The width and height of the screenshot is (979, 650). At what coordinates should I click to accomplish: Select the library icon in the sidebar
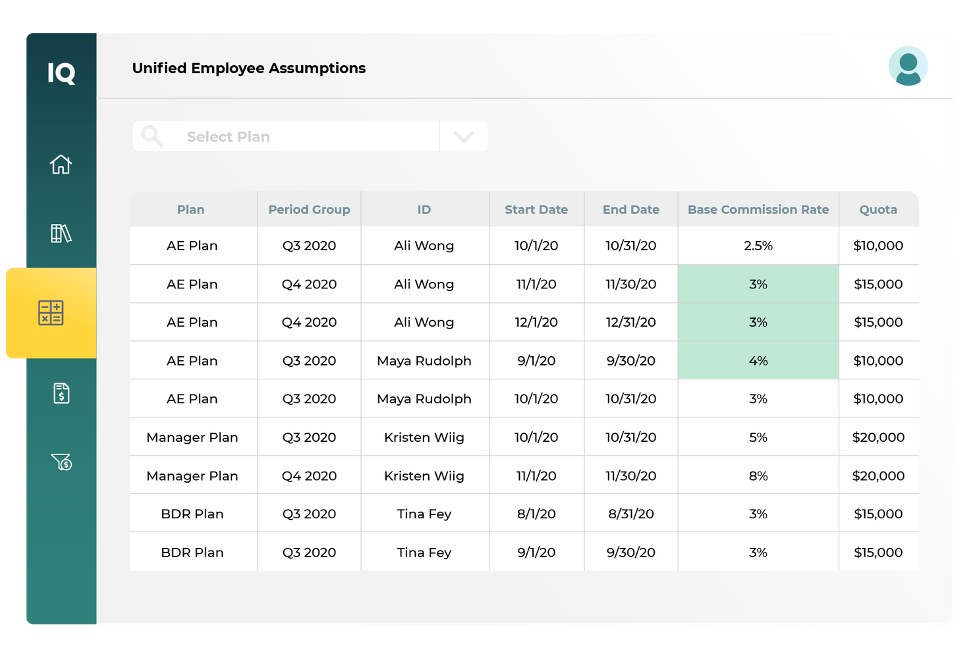tap(60, 233)
